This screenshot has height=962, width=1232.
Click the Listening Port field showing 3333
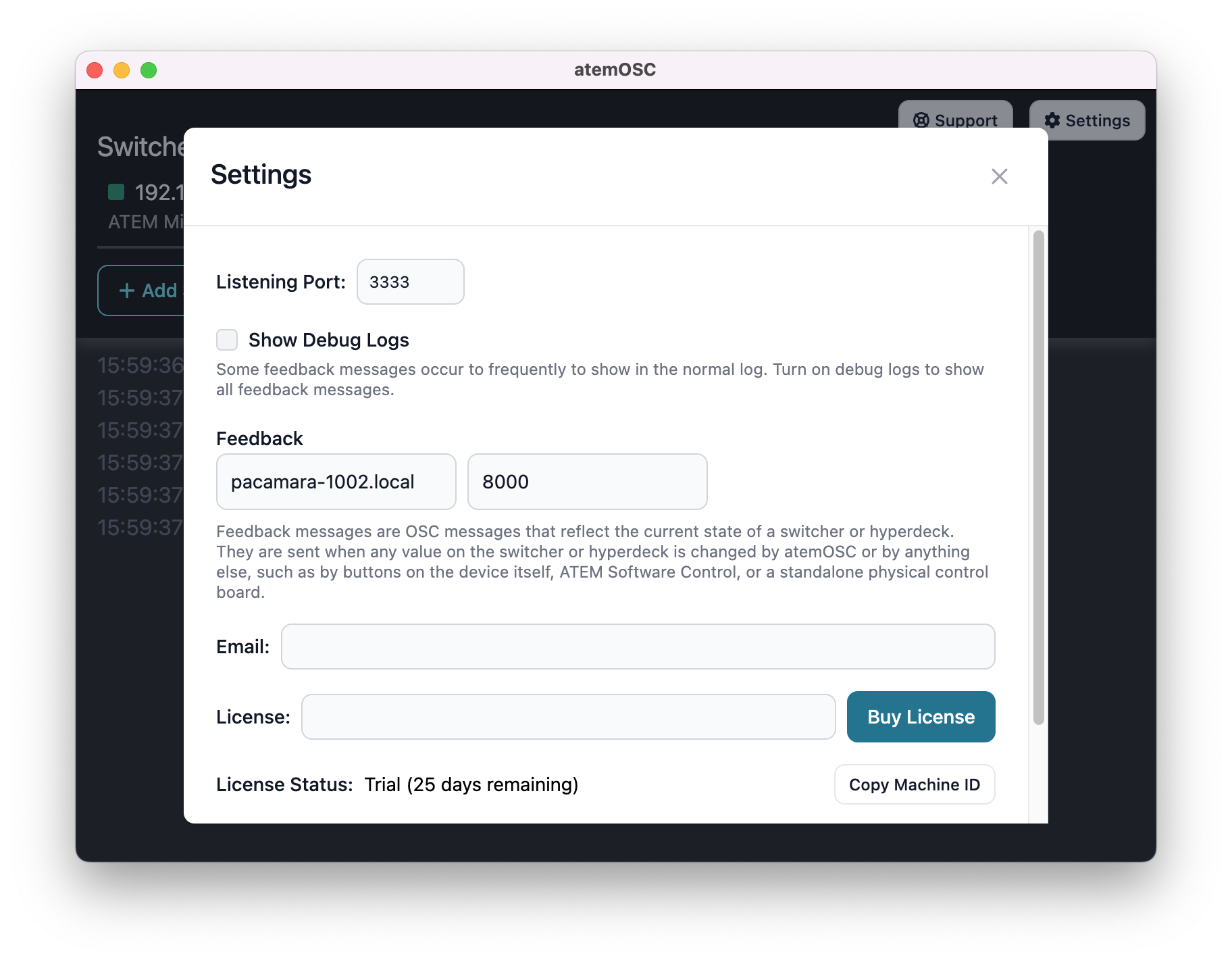click(410, 282)
